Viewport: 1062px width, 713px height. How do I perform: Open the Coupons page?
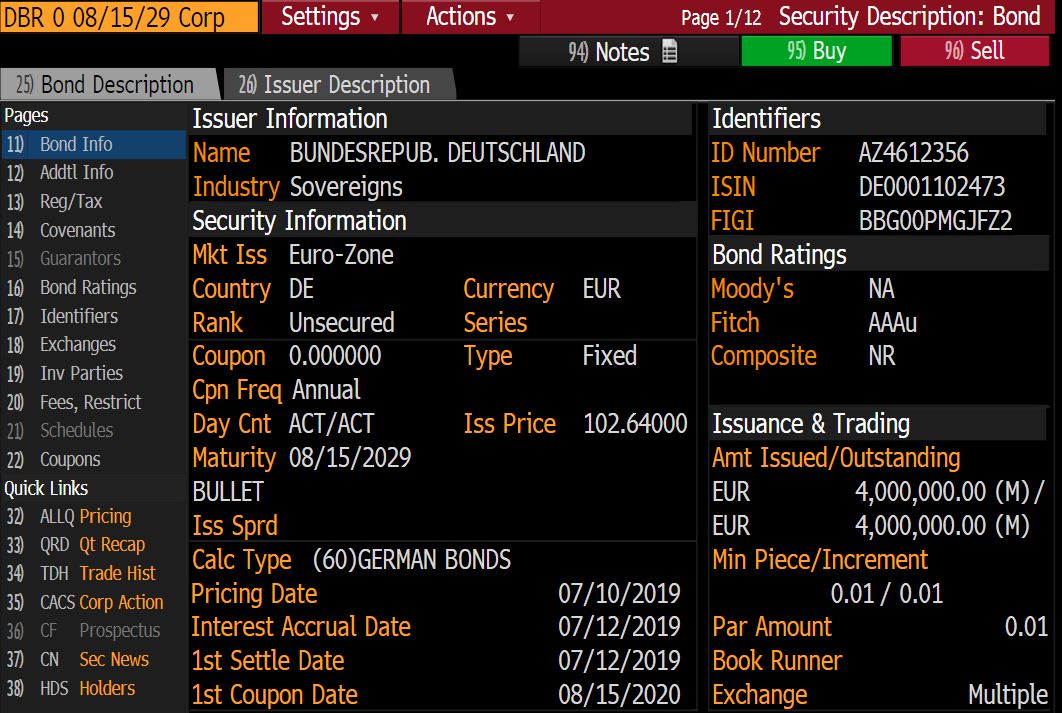(x=93, y=459)
